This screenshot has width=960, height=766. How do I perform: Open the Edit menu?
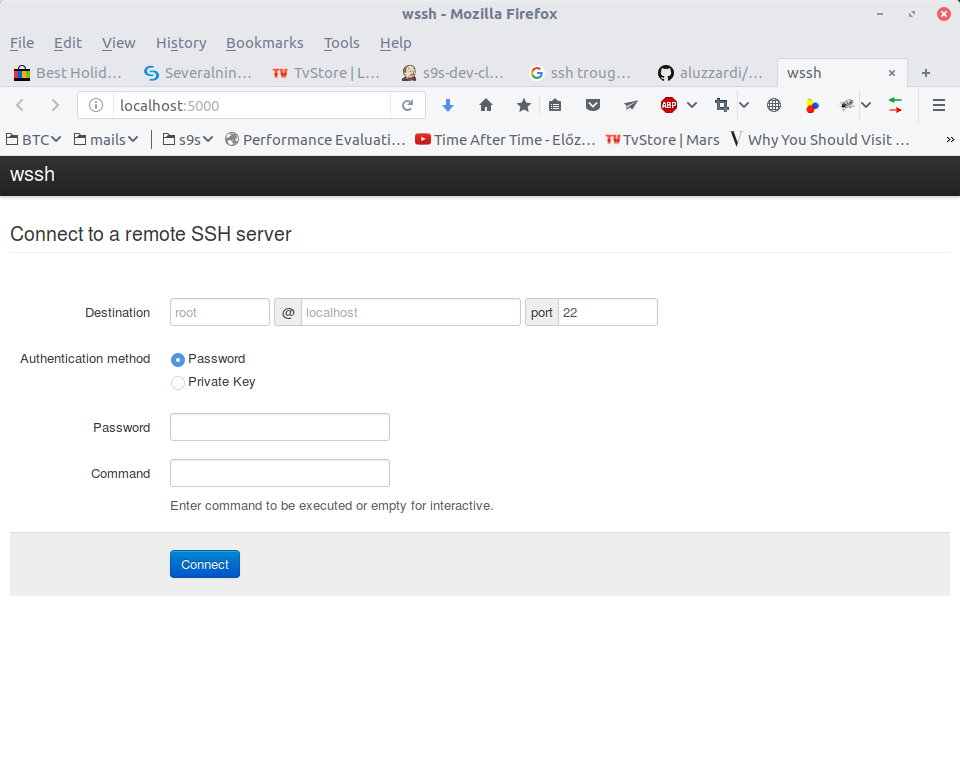click(x=67, y=43)
